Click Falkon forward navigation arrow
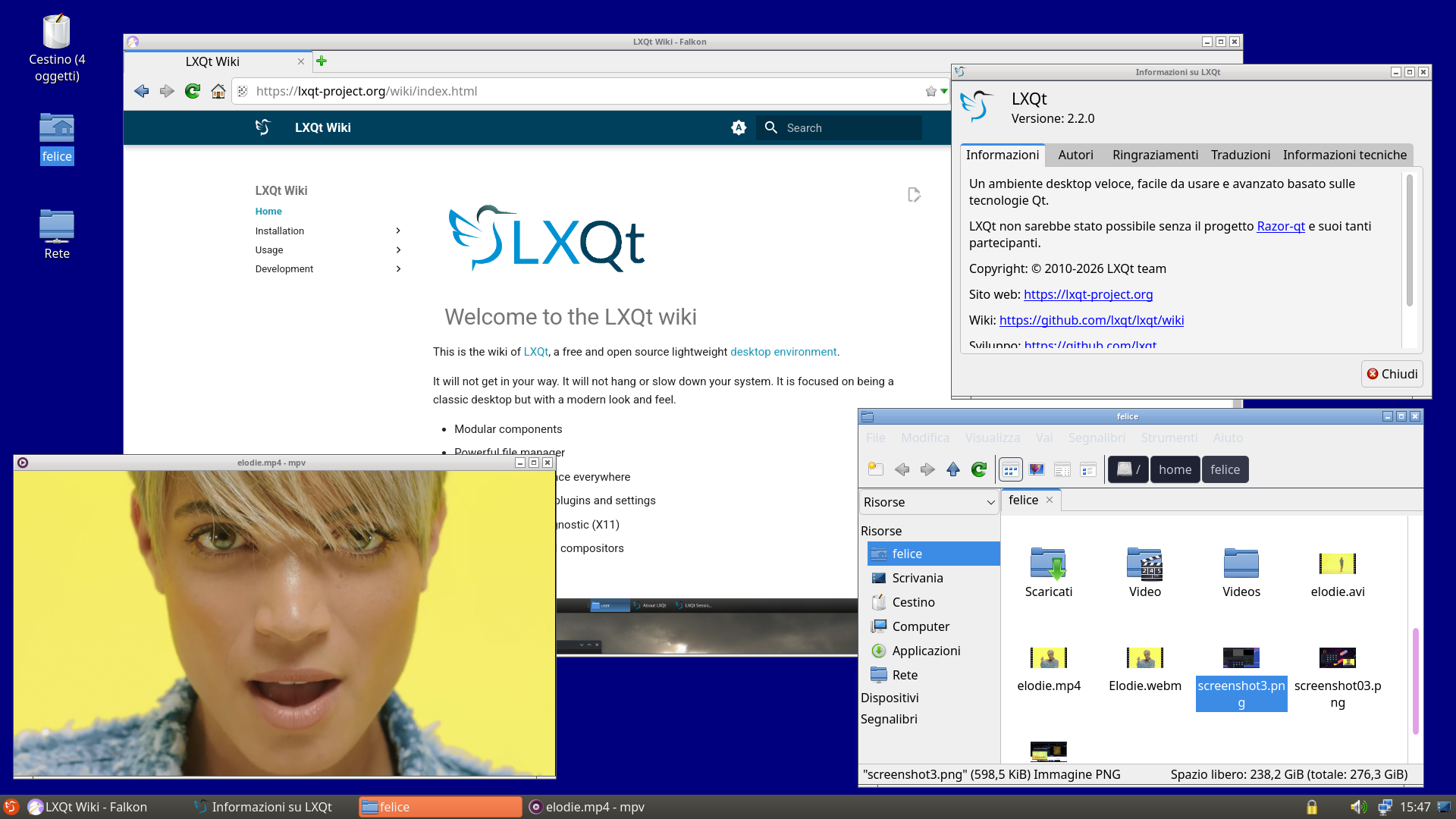The image size is (1456, 819). point(167,91)
